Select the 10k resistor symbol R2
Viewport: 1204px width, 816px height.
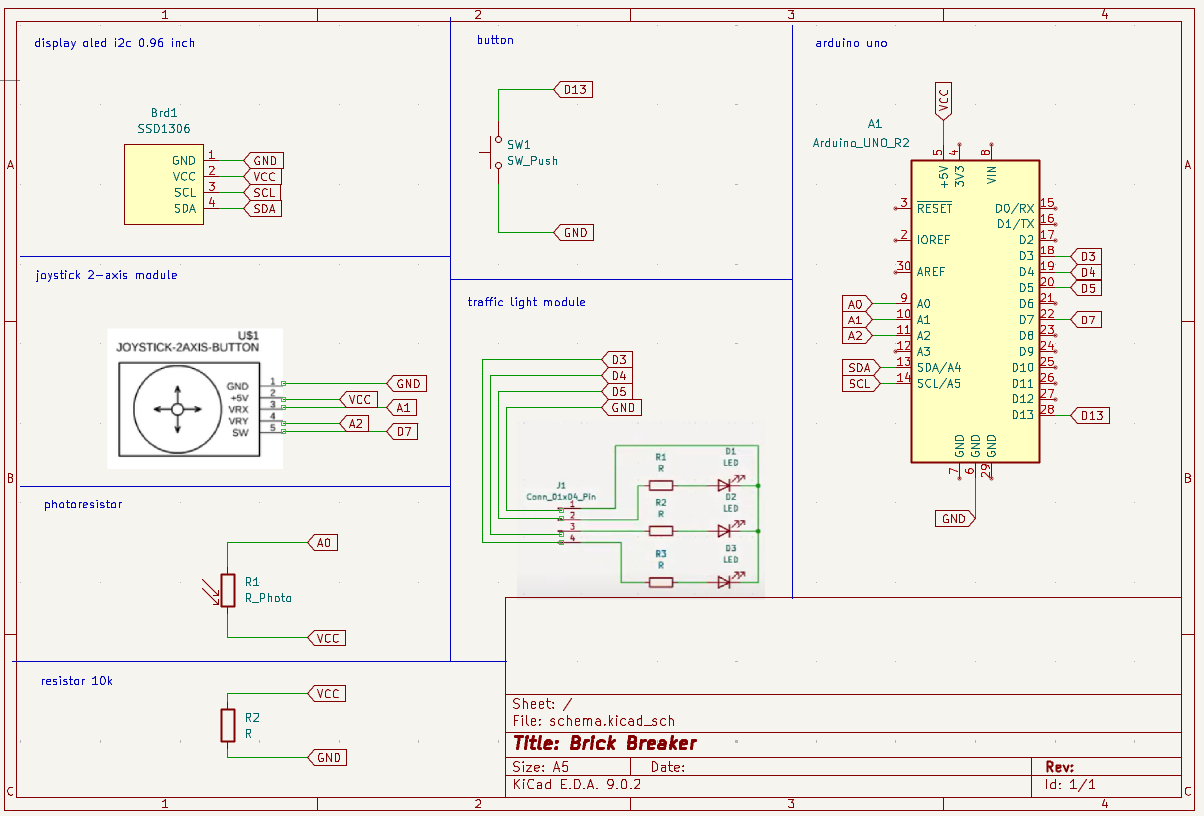226,725
